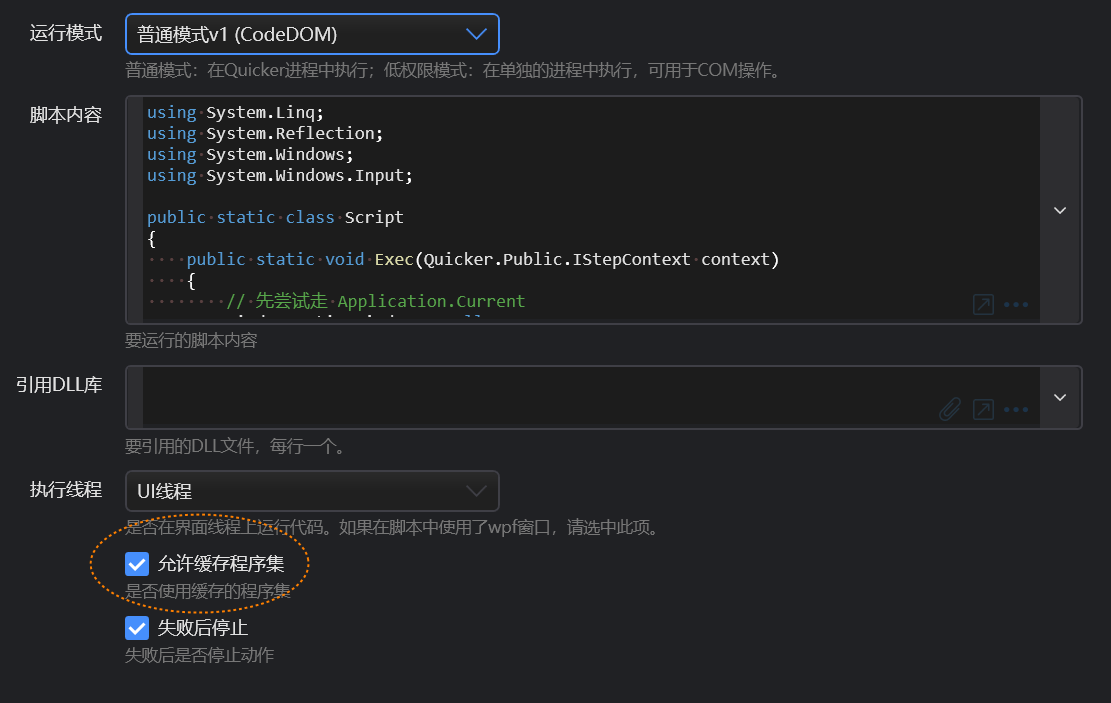Uncheck the 失败后停止 checkbox
Viewport: 1111px width, 703px height.
coord(137,628)
